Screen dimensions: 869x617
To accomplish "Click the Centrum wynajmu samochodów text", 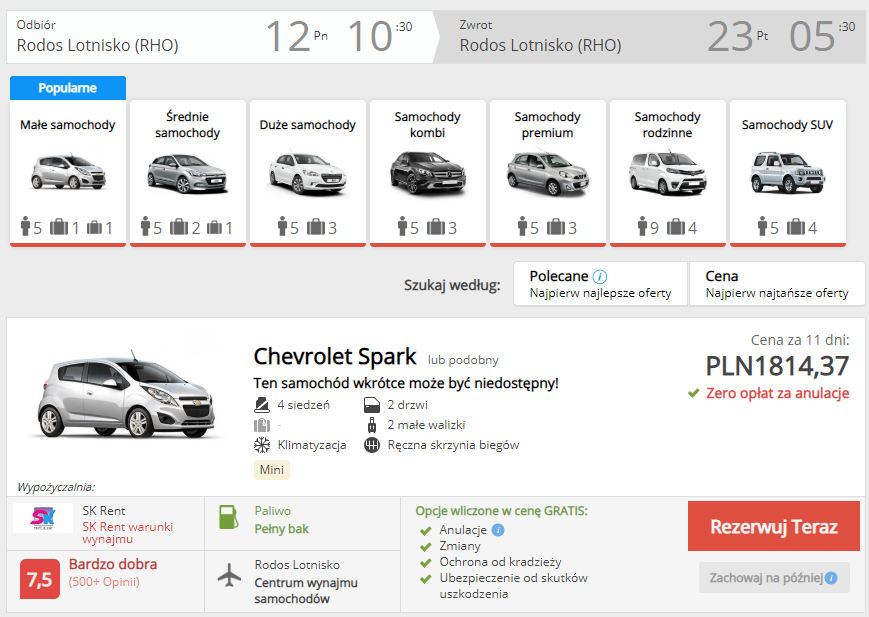I will (x=306, y=591).
